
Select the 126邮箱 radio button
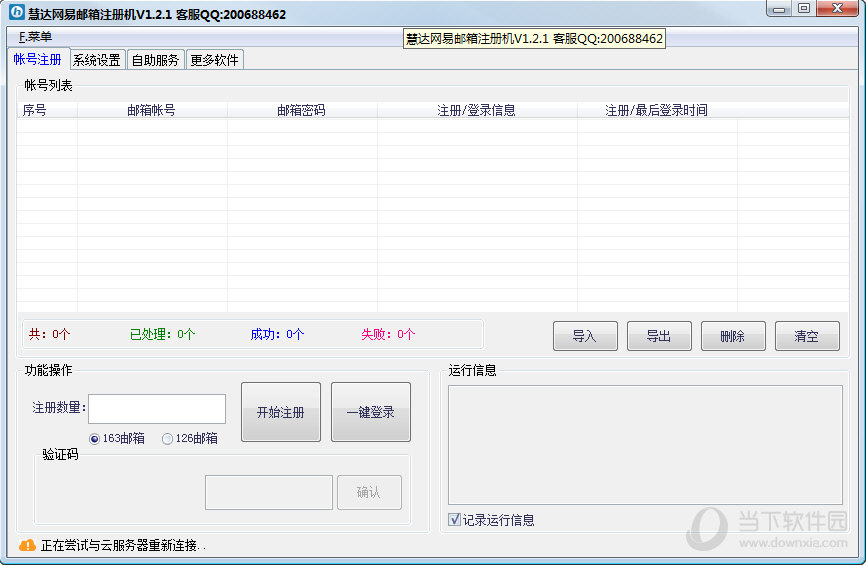(167, 439)
